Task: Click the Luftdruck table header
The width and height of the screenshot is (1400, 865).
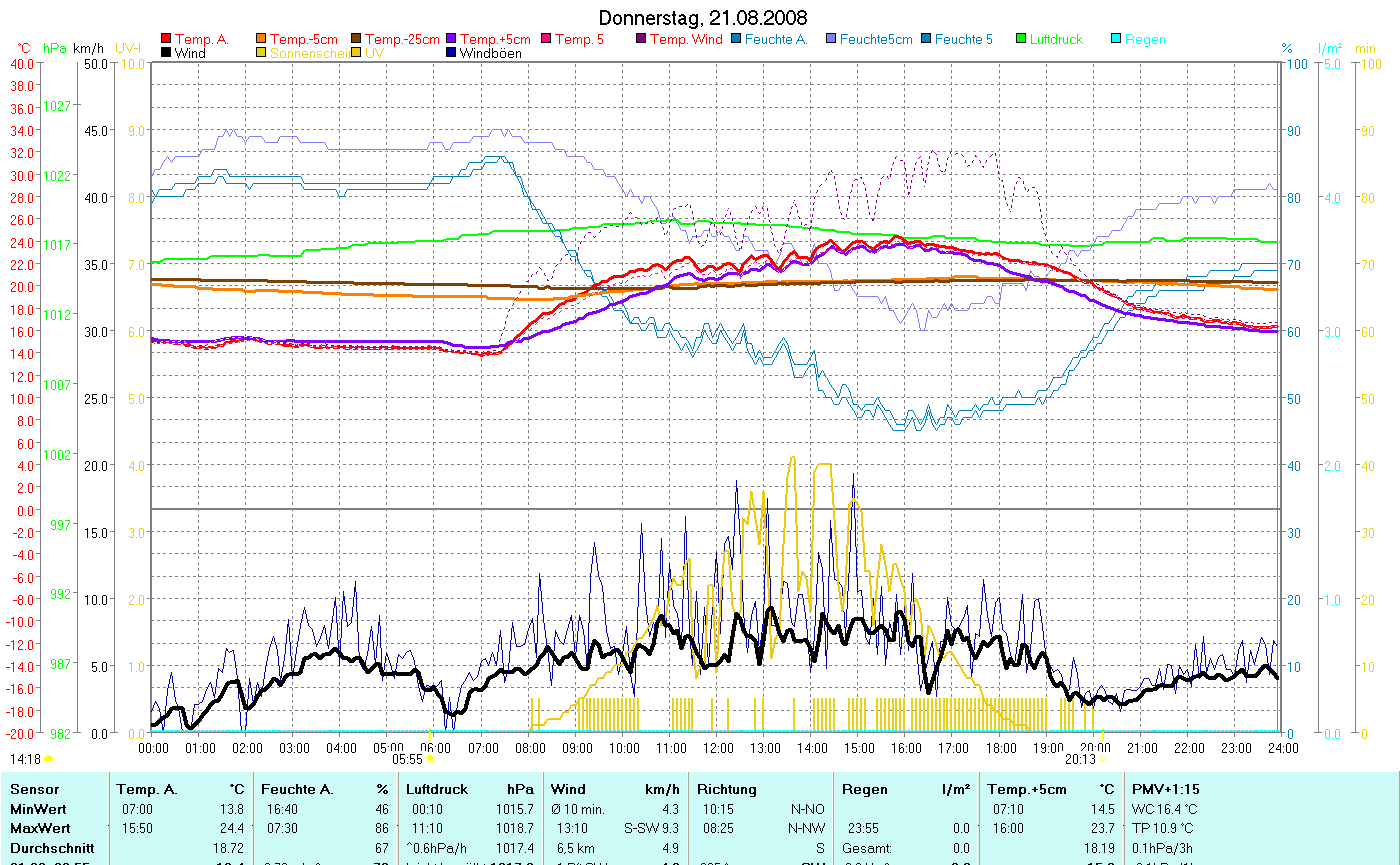Action: (437, 789)
